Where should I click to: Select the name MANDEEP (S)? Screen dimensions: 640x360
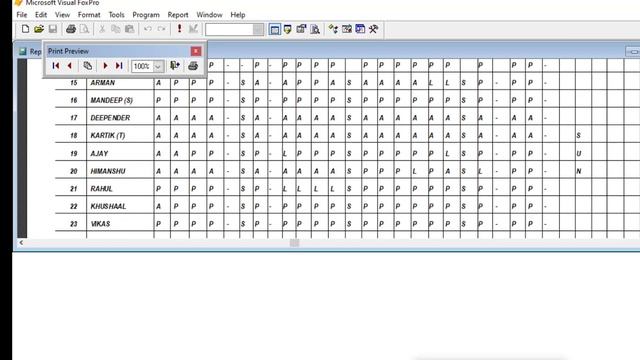click(x=111, y=100)
